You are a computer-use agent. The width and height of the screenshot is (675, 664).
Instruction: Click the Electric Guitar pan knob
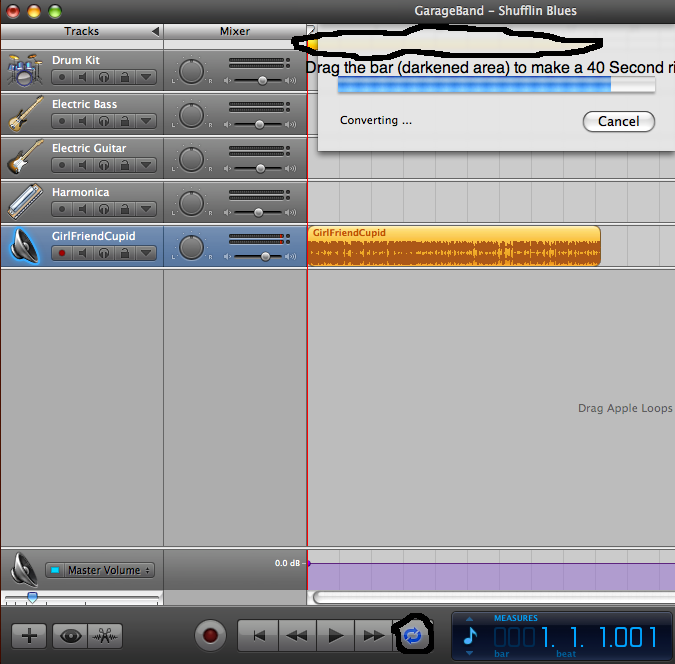(191, 159)
